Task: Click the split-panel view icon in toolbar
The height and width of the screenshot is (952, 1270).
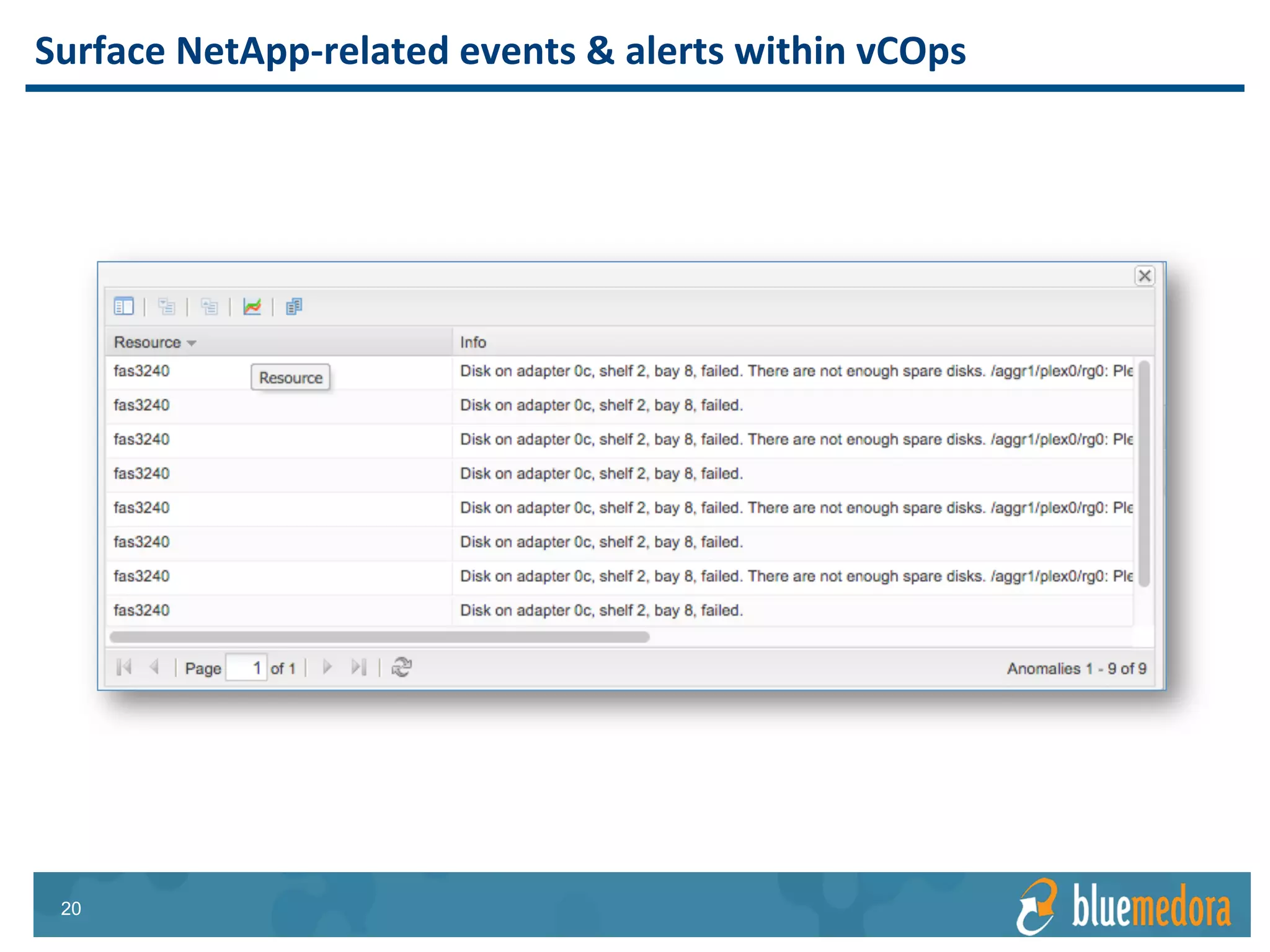Action: click(124, 306)
